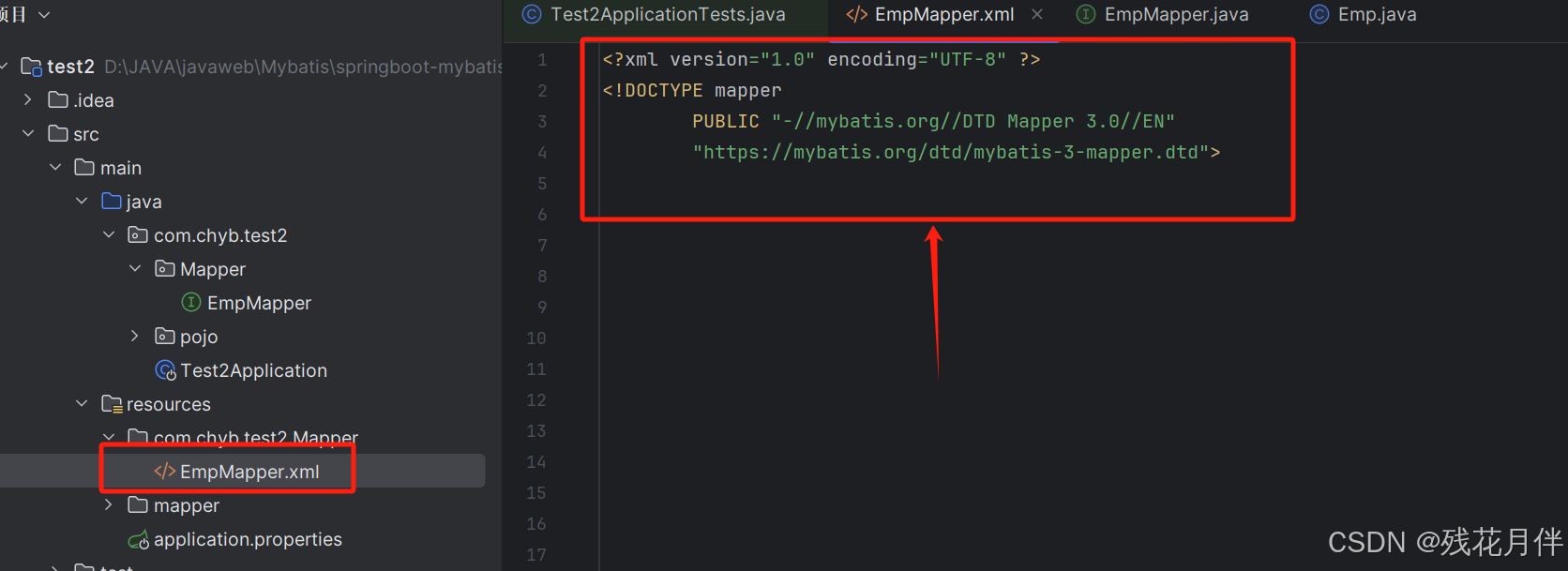The height and width of the screenshot is (571, 1568).
Task: Close the EmpMapper.xml tab
Action: click(1037, 14)
